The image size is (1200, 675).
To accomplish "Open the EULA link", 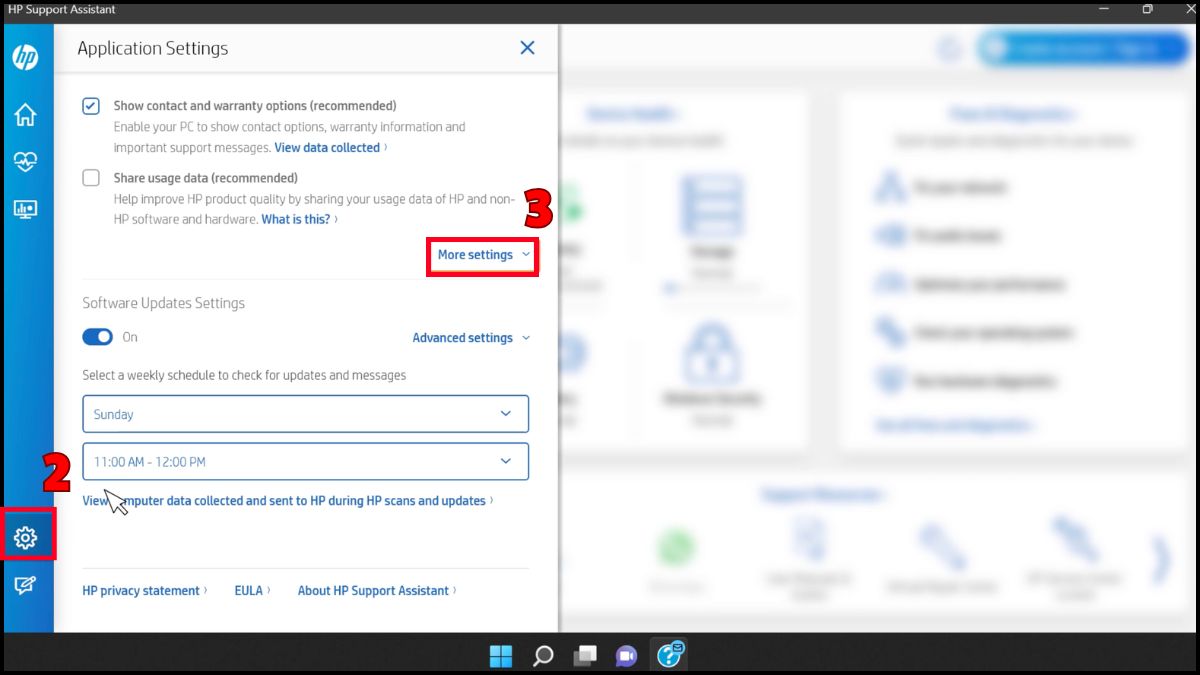I will (x=252, y=591).
